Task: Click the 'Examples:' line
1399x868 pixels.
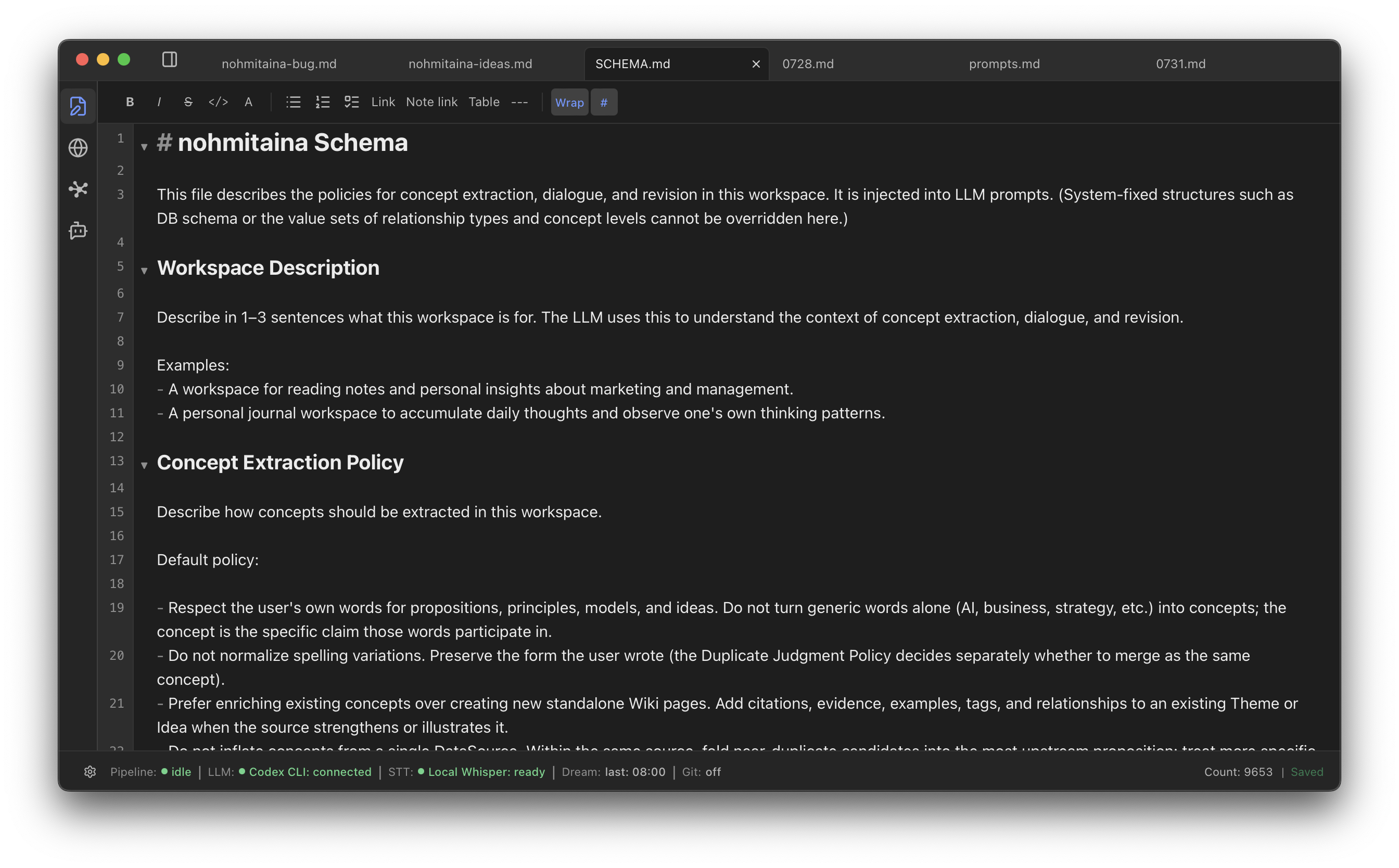Action: 193,365
